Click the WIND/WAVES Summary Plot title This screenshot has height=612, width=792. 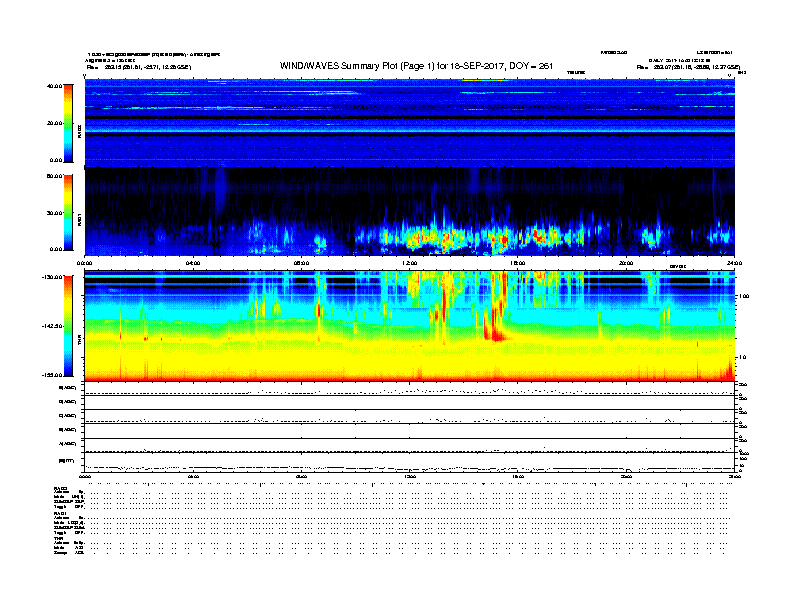416,66
